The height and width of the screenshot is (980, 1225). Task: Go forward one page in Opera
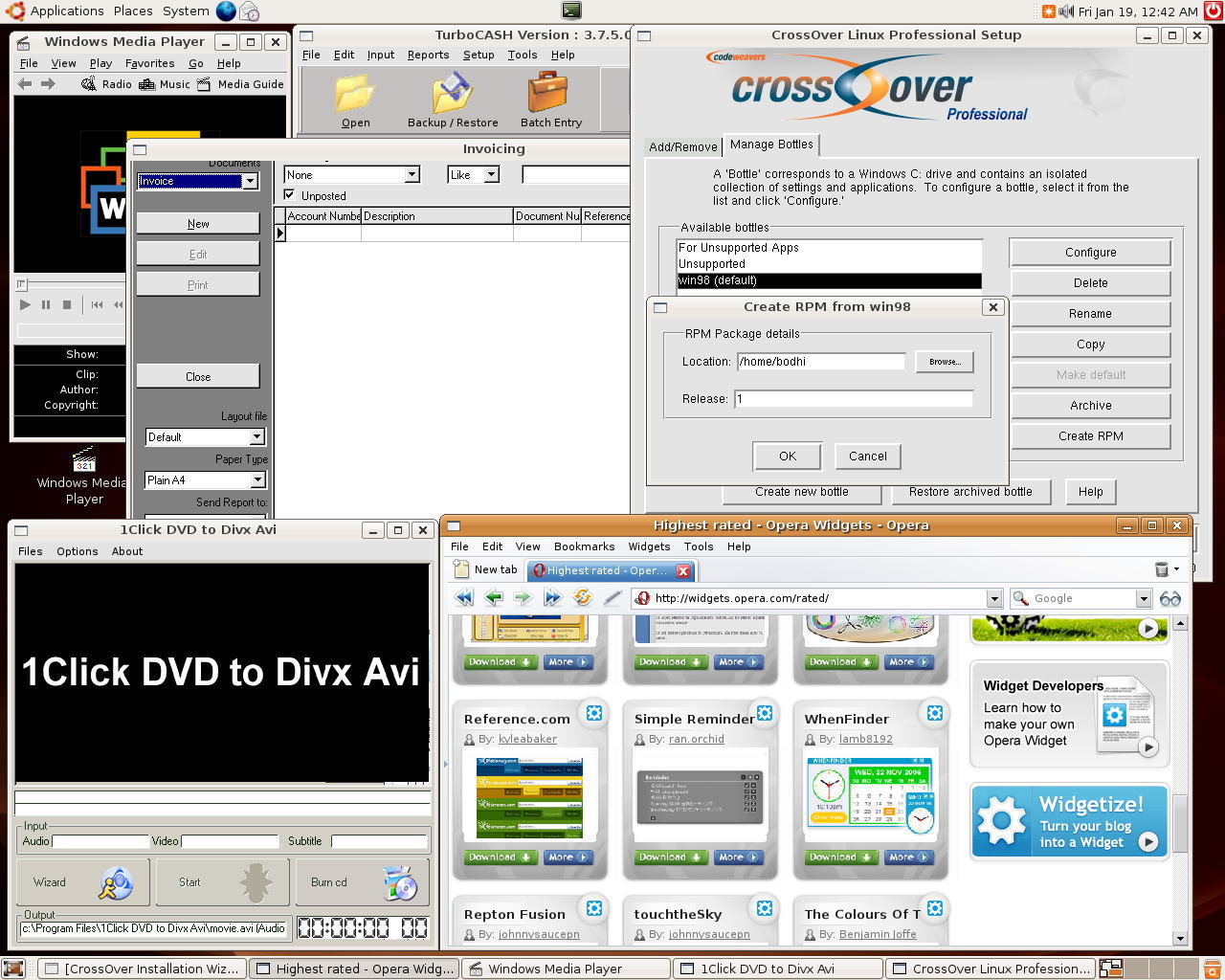(x=523, y=598)
